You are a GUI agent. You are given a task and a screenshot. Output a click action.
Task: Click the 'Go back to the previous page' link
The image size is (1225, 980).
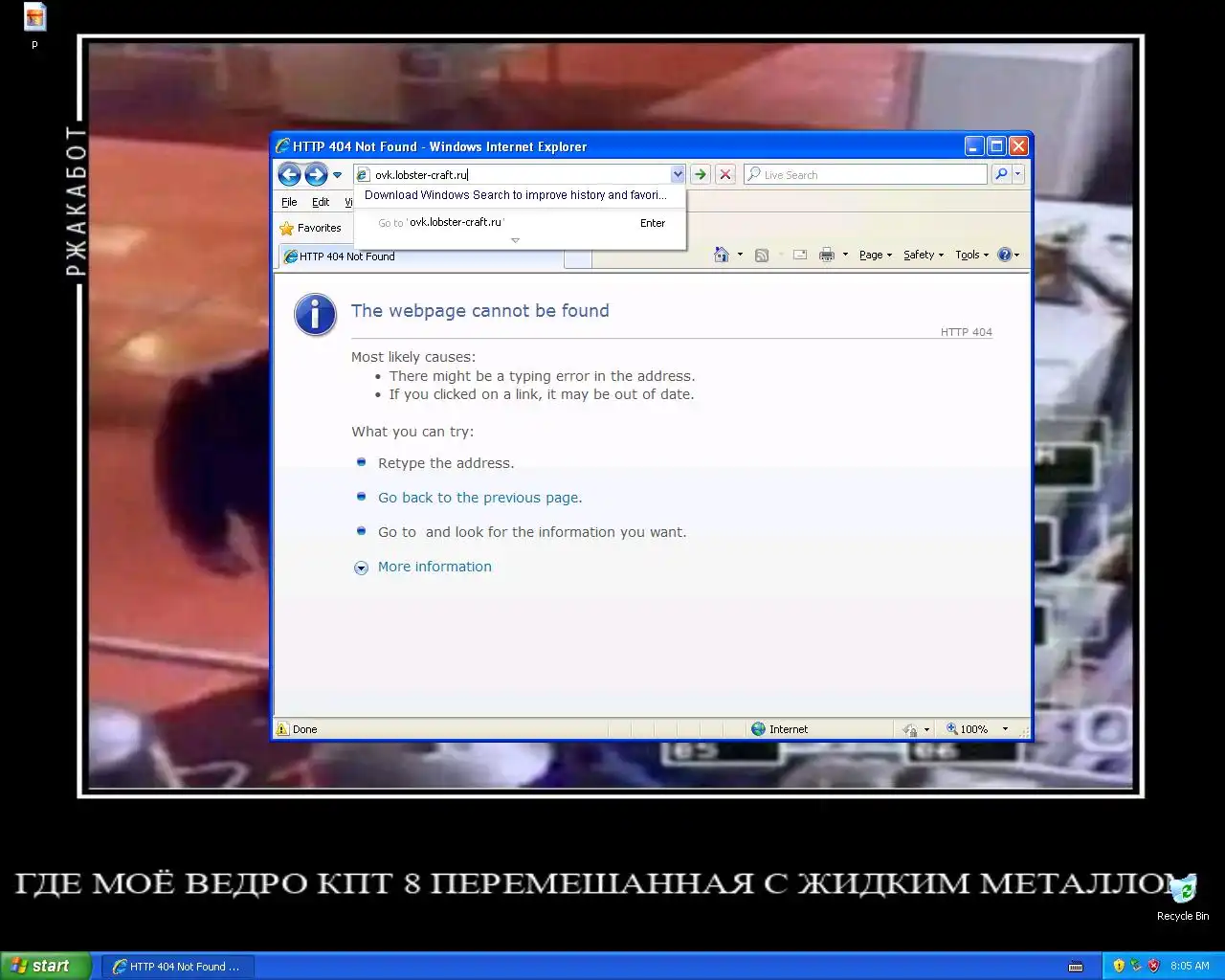click(479, 498)
